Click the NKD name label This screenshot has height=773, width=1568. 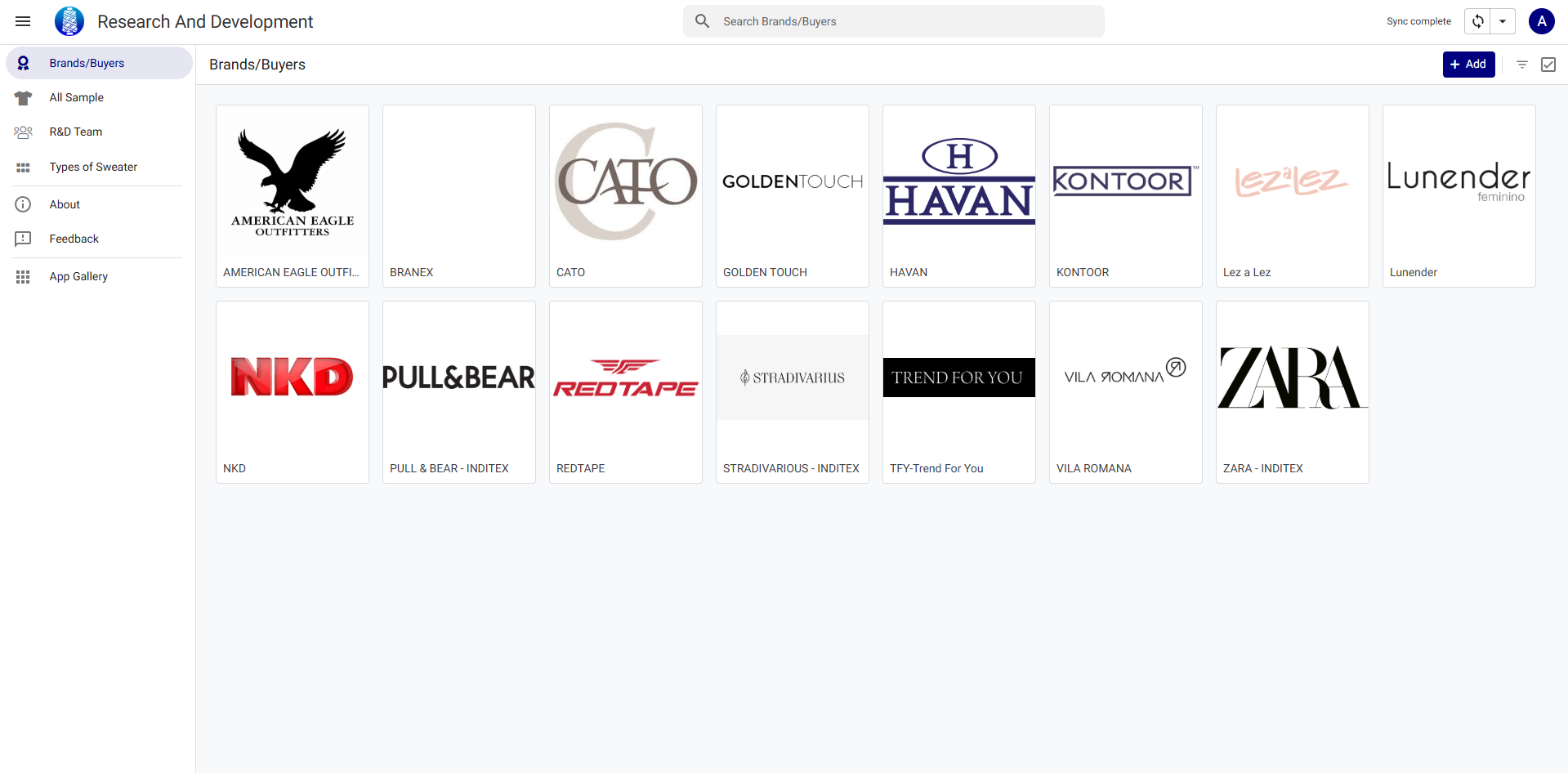coord(235,468)
